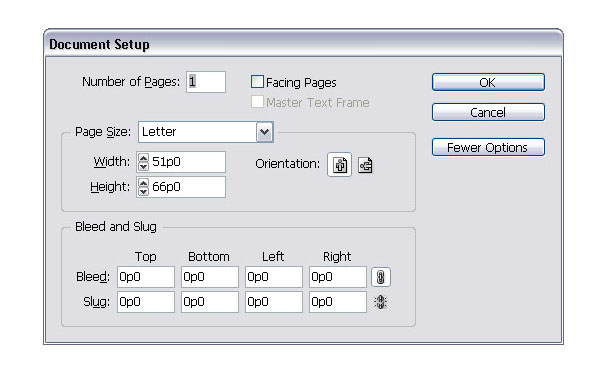Viewport: 600px width, 379px height.
Task: Toggle the bleed chain link icon
Action: click(x=381, y=277)
